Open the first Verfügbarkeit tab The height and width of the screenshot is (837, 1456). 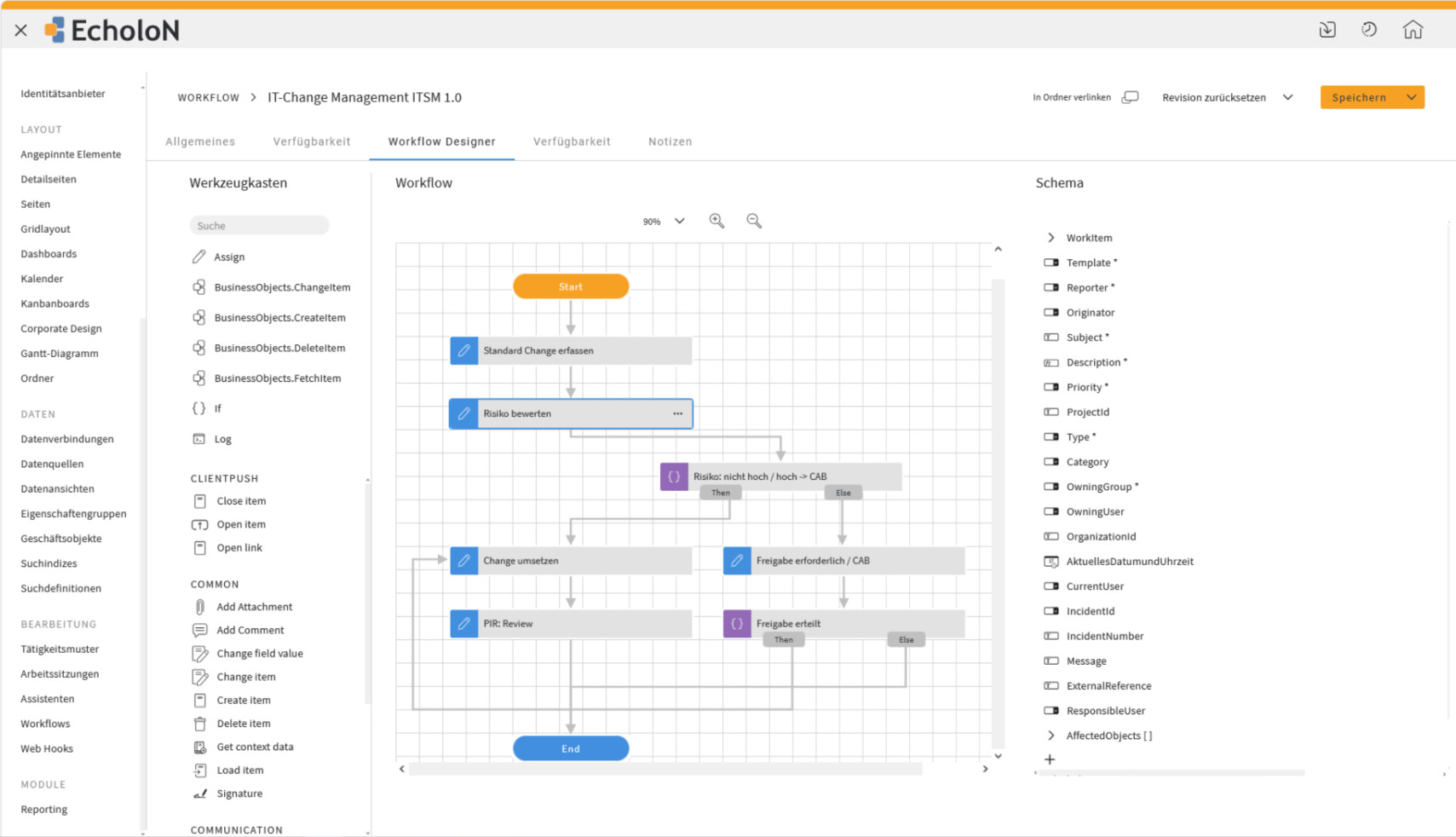pos(312,141)
